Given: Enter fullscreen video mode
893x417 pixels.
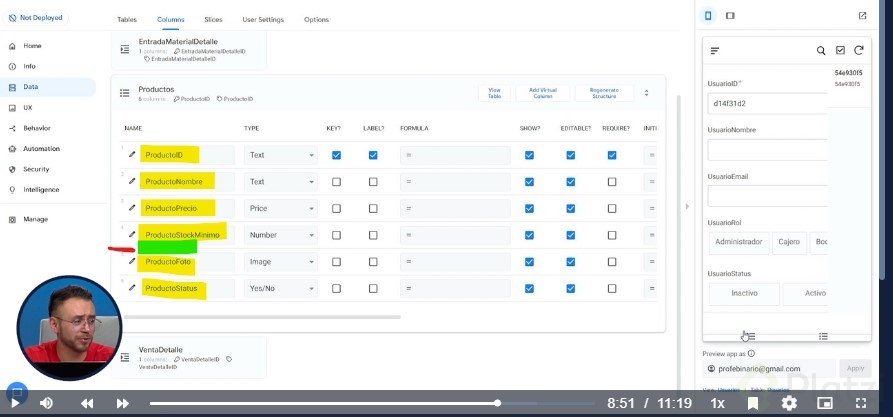Looking at the screenshot, I should tap(861, 403).
